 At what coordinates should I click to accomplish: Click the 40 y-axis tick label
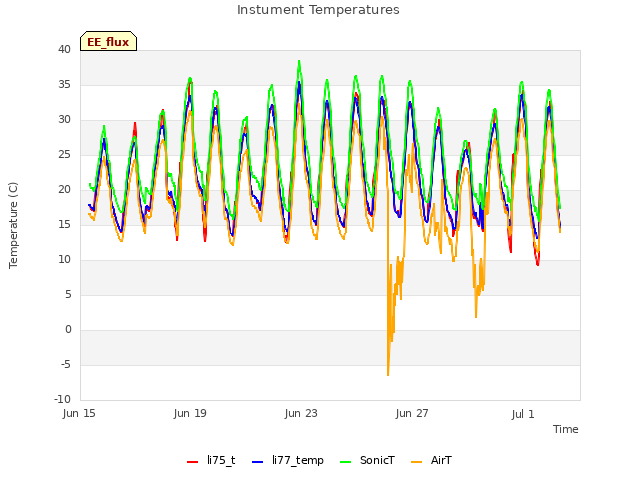(64, 49)
